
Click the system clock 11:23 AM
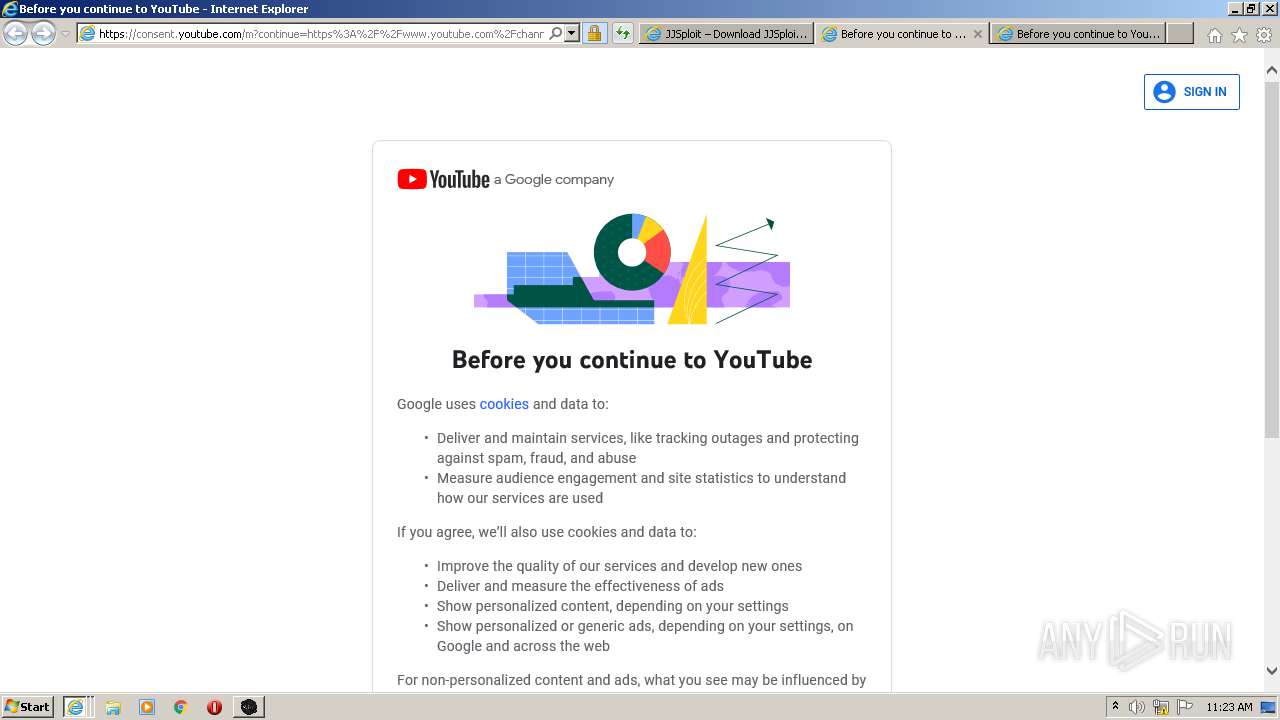[x=1229, y=707]
